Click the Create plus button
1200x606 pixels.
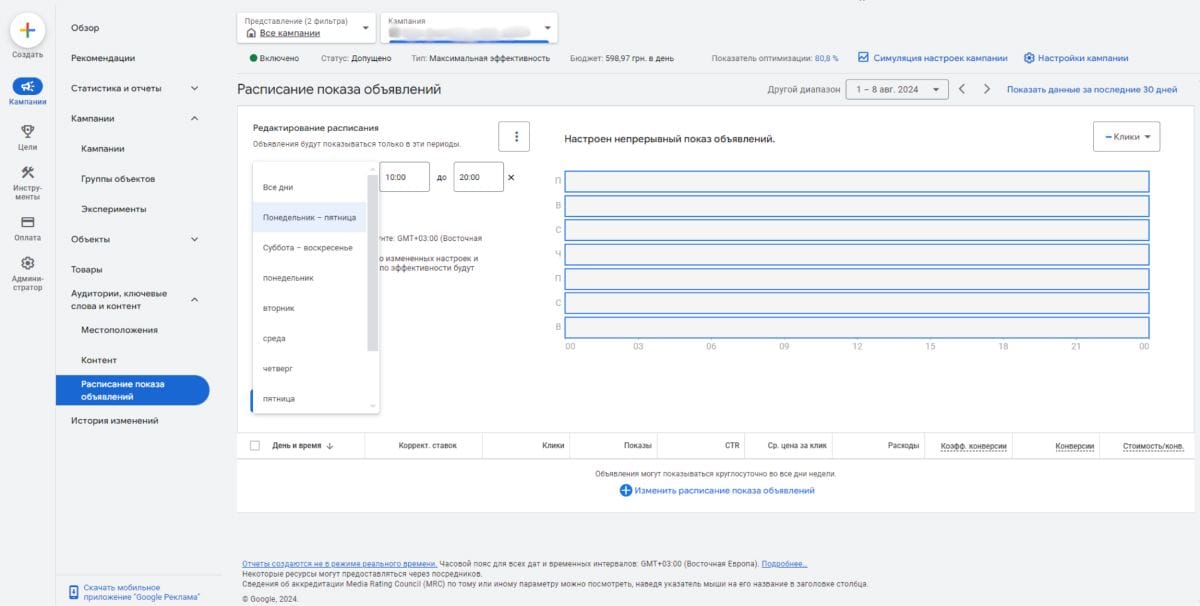click(x=28, y=29)
